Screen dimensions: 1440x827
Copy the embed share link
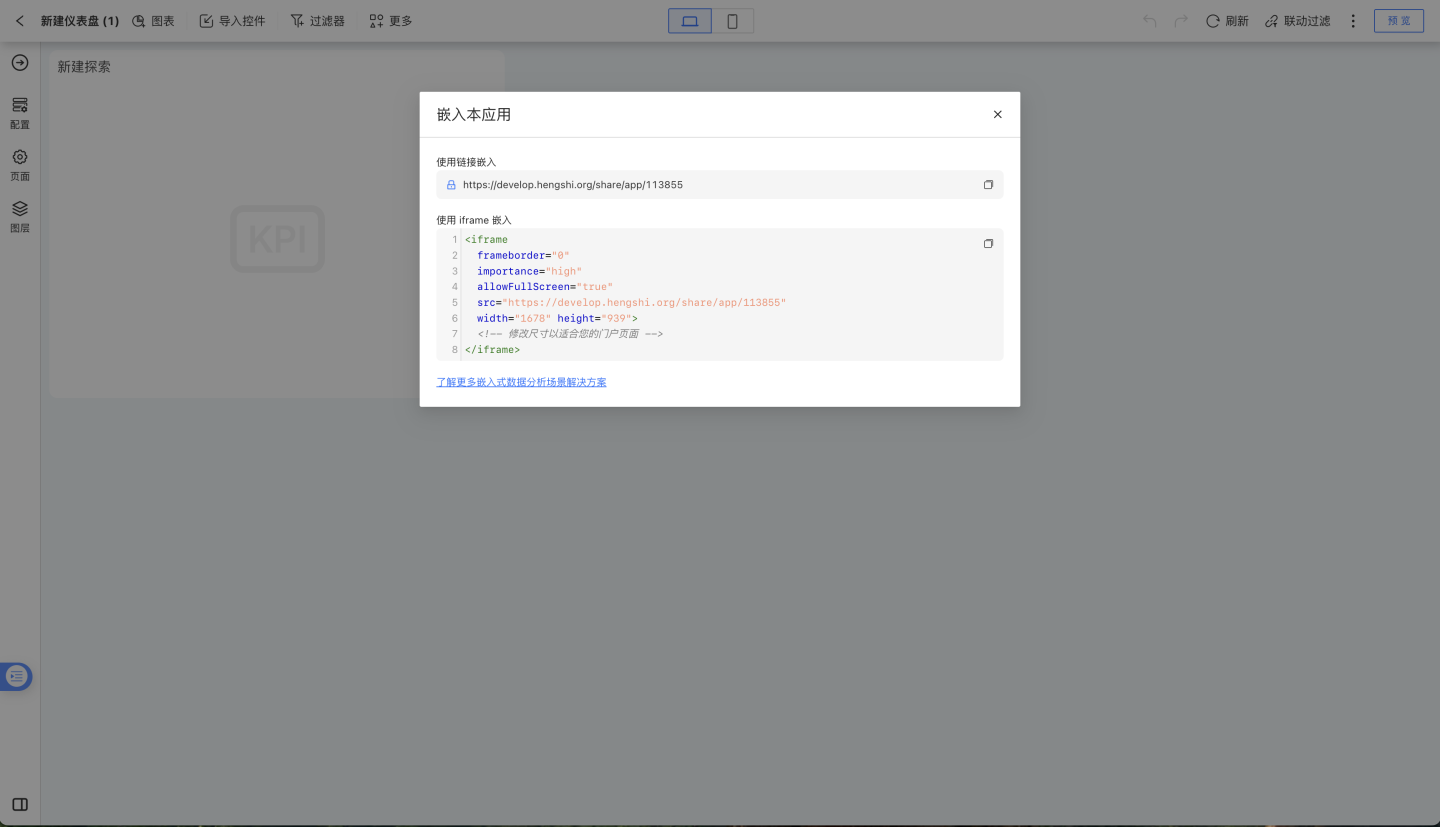988,185
